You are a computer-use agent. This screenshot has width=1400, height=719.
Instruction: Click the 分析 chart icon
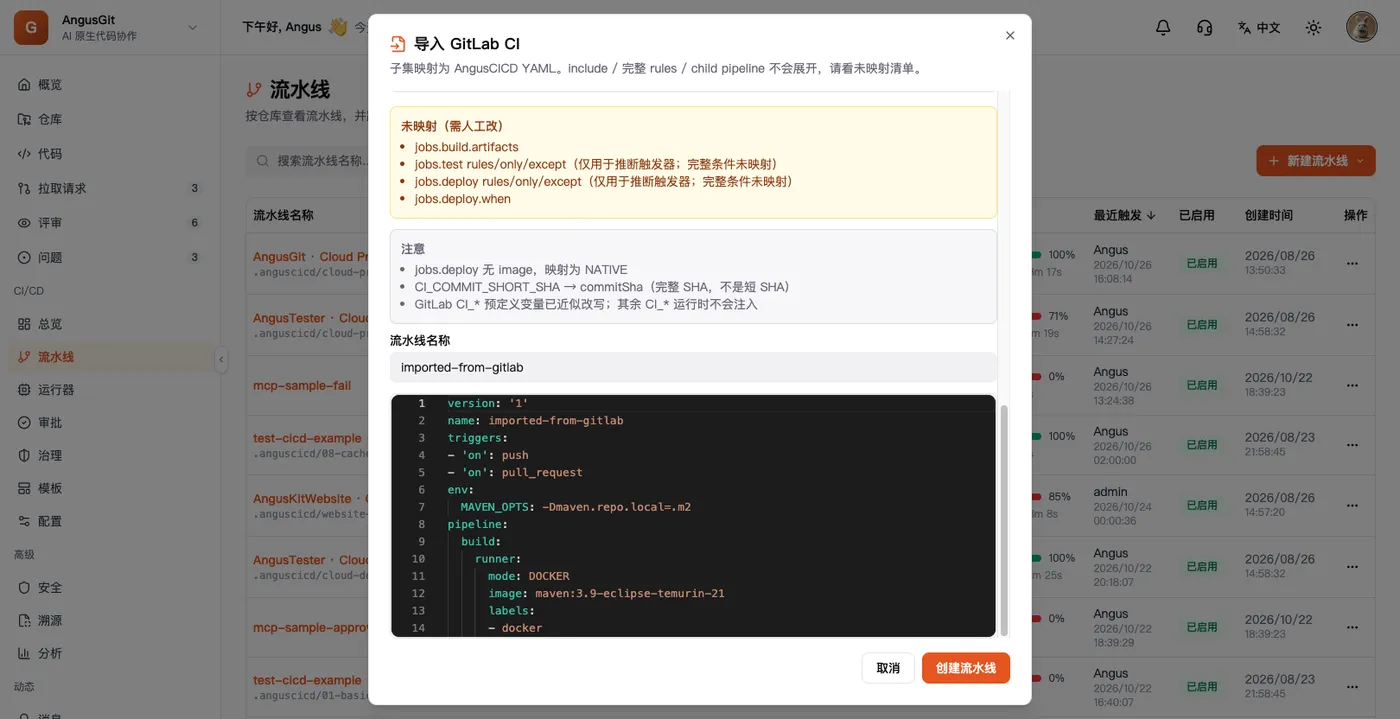[25, 653]
